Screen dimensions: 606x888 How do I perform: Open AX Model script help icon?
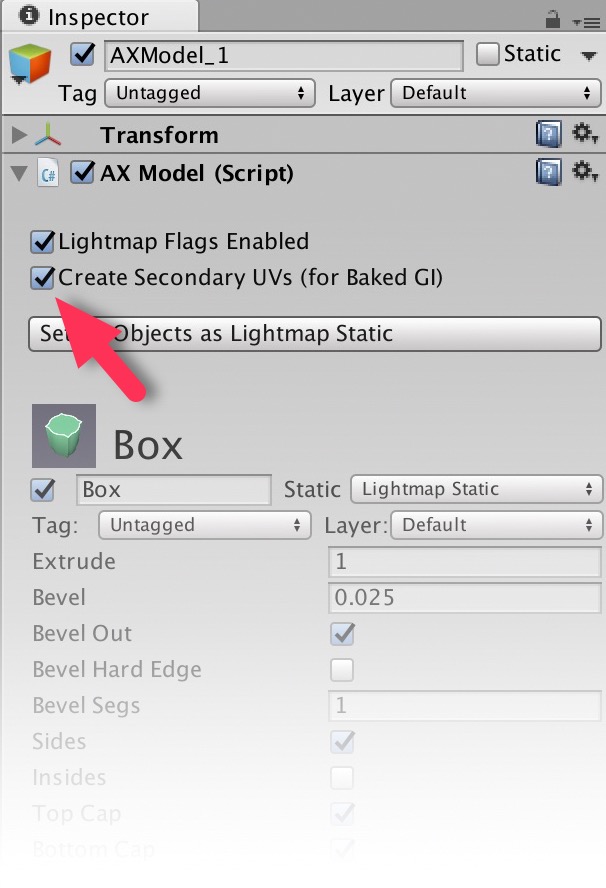(x=548, y=172)
